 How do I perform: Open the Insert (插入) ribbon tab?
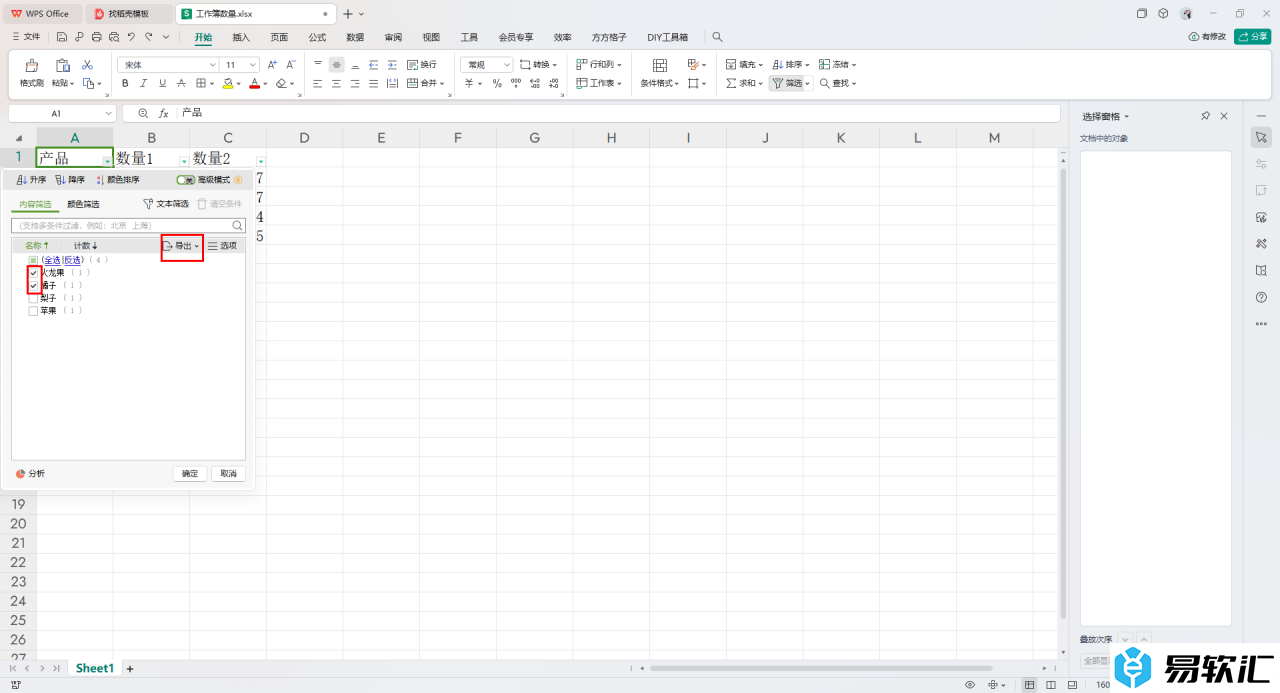click(x=241, y=37)
